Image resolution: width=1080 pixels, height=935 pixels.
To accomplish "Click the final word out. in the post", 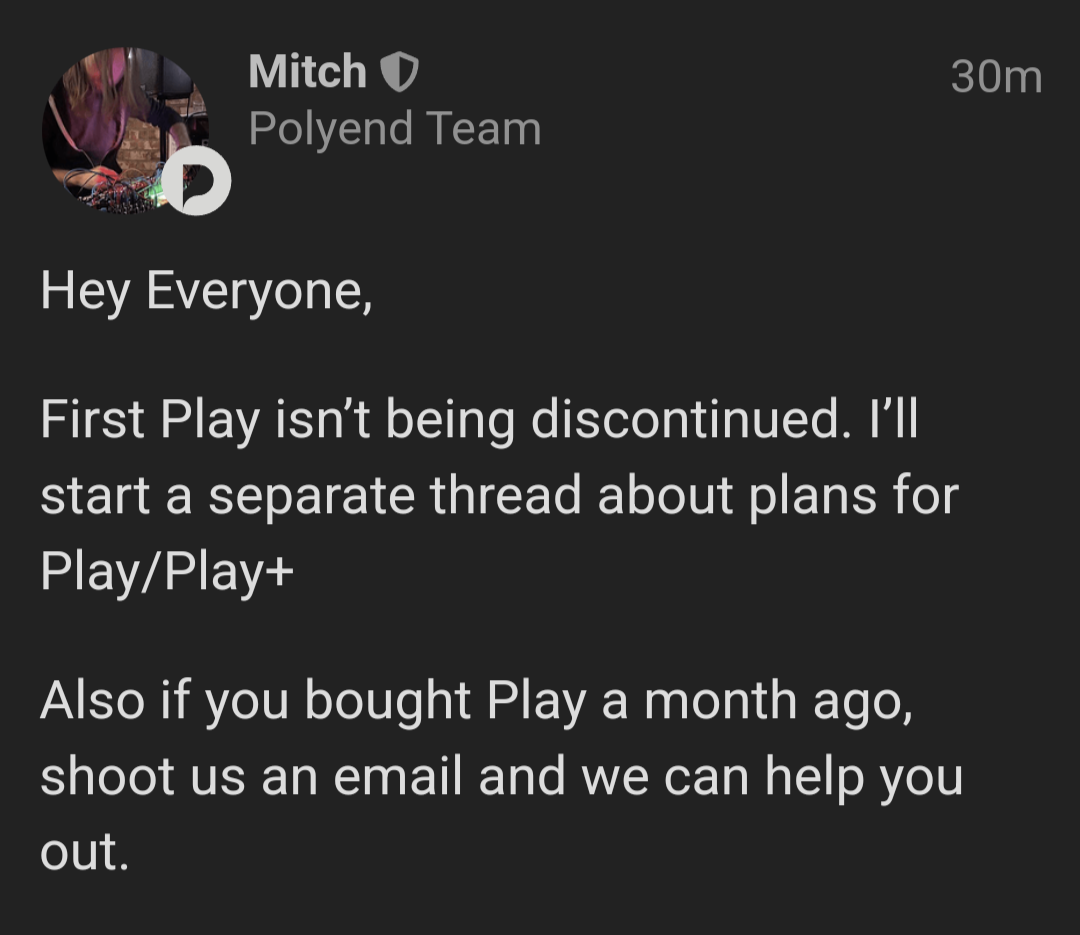I will tap(85, 852).
